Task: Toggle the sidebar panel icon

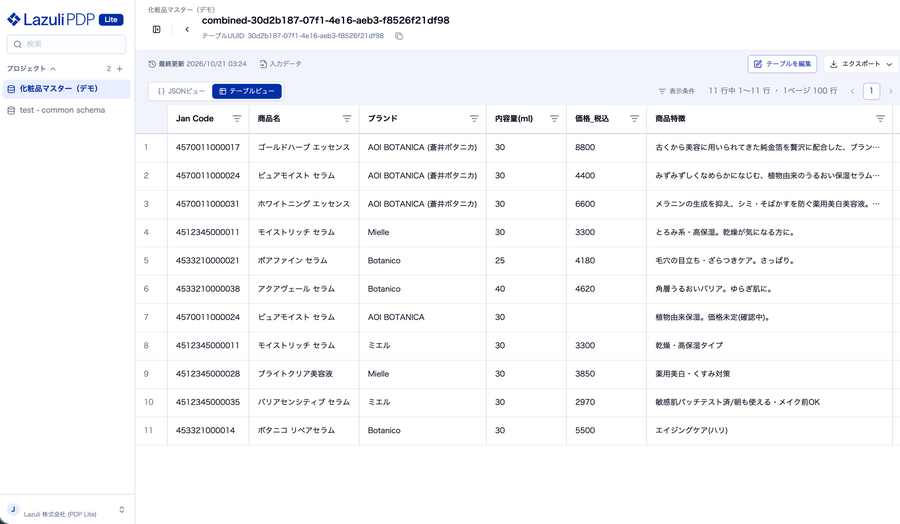Action: [x=157, y=29]
